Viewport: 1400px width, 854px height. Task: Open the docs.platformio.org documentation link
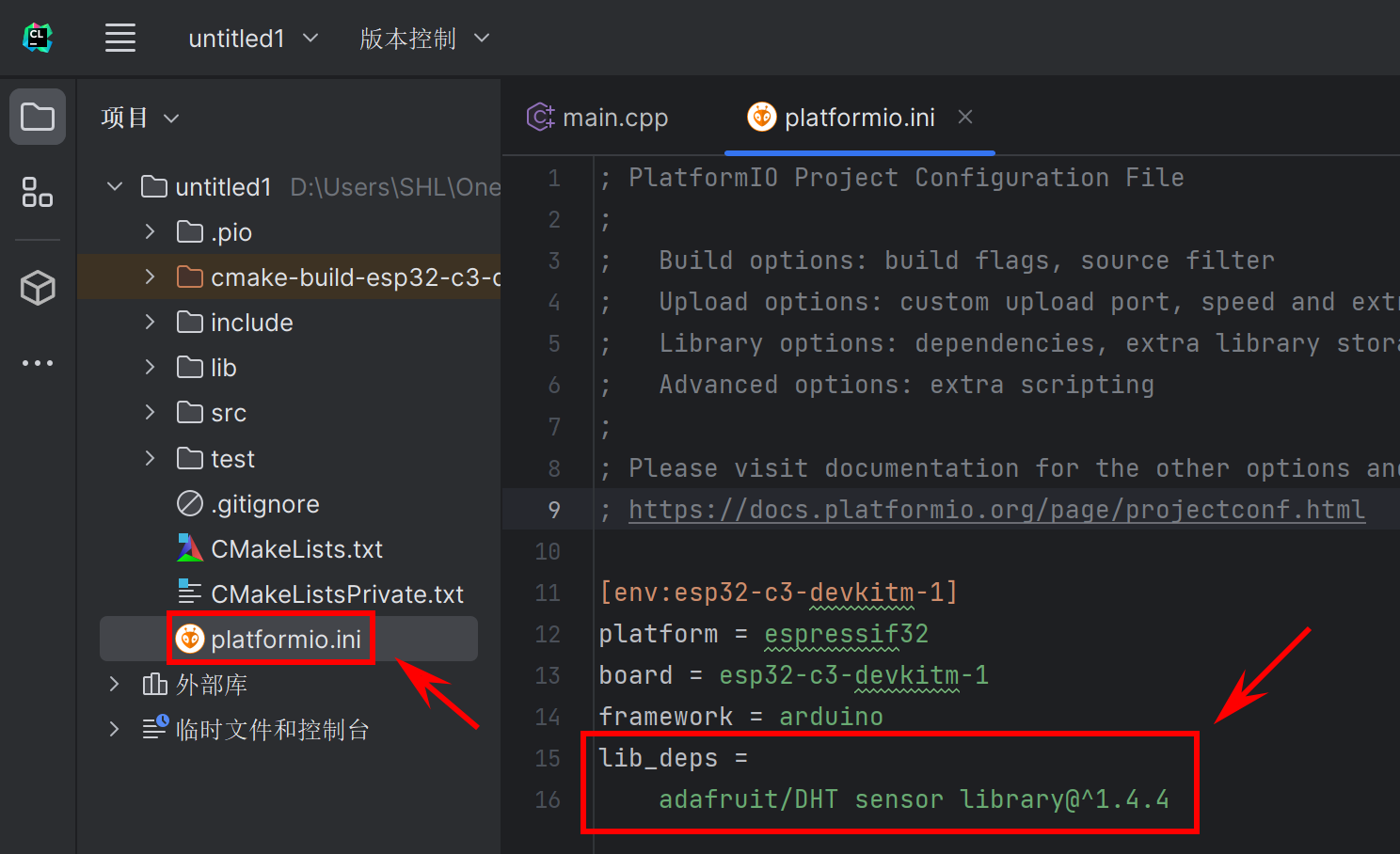coord(997,509)
